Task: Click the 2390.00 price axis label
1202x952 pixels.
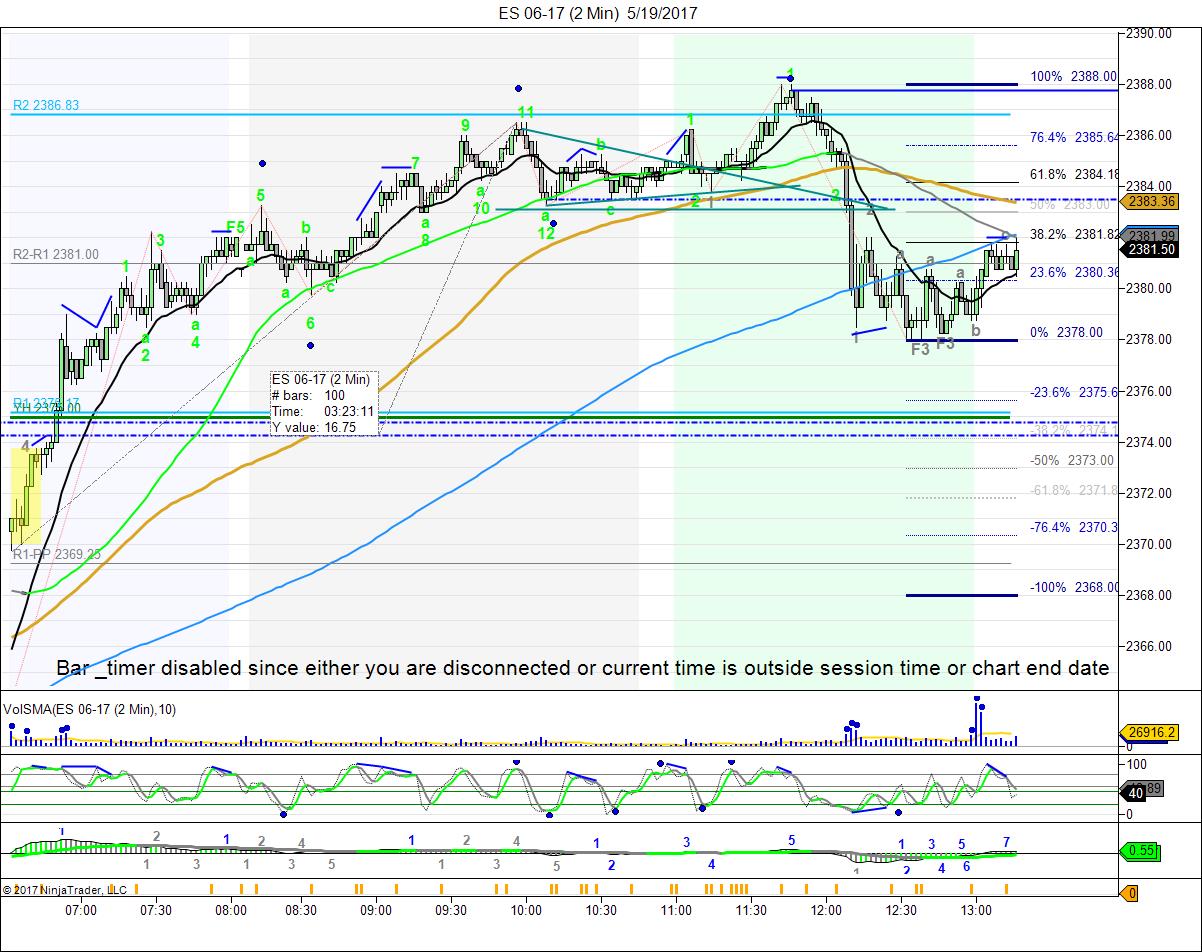Action: [1149, 33]
